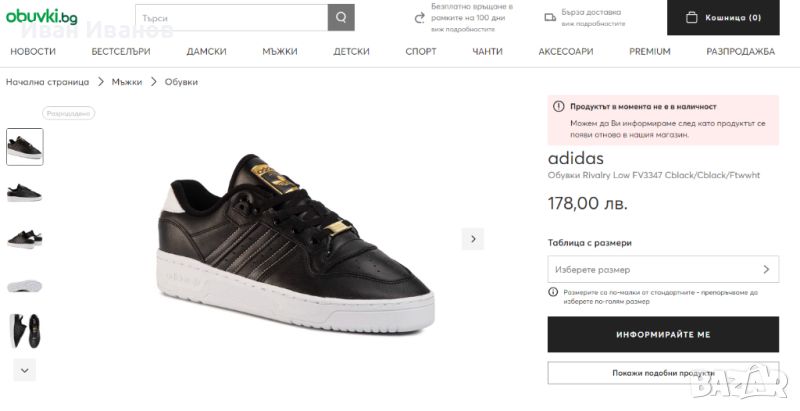
Task: Open the Обувки breadcrumb link
Action: [x=181, y=82]
